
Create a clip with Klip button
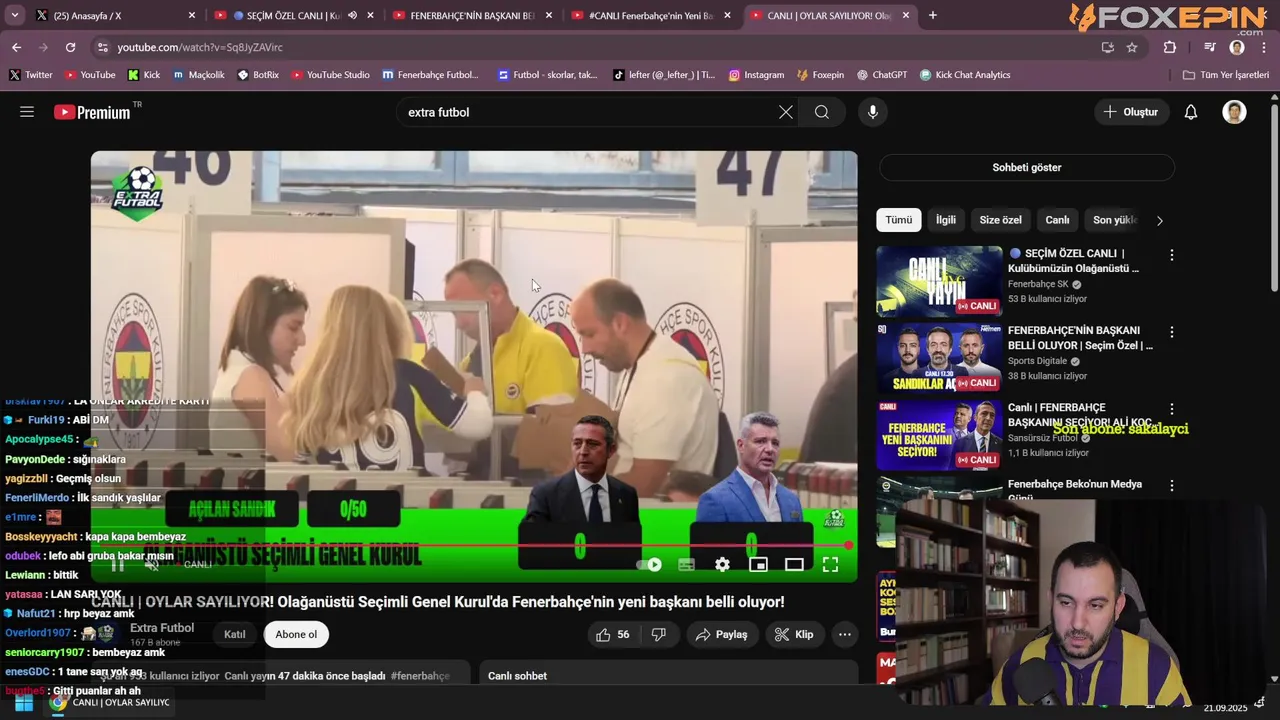[x=794, y=634]
